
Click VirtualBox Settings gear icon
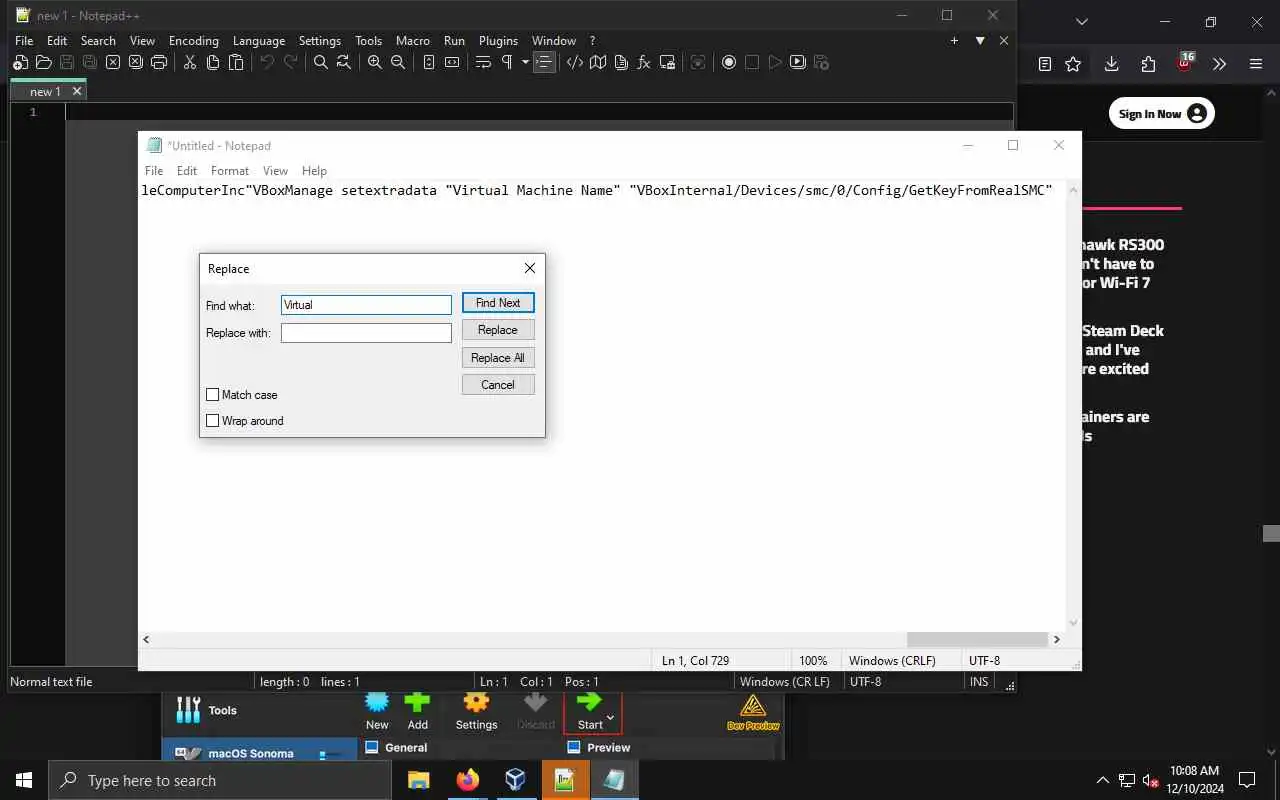pos(476,711)
